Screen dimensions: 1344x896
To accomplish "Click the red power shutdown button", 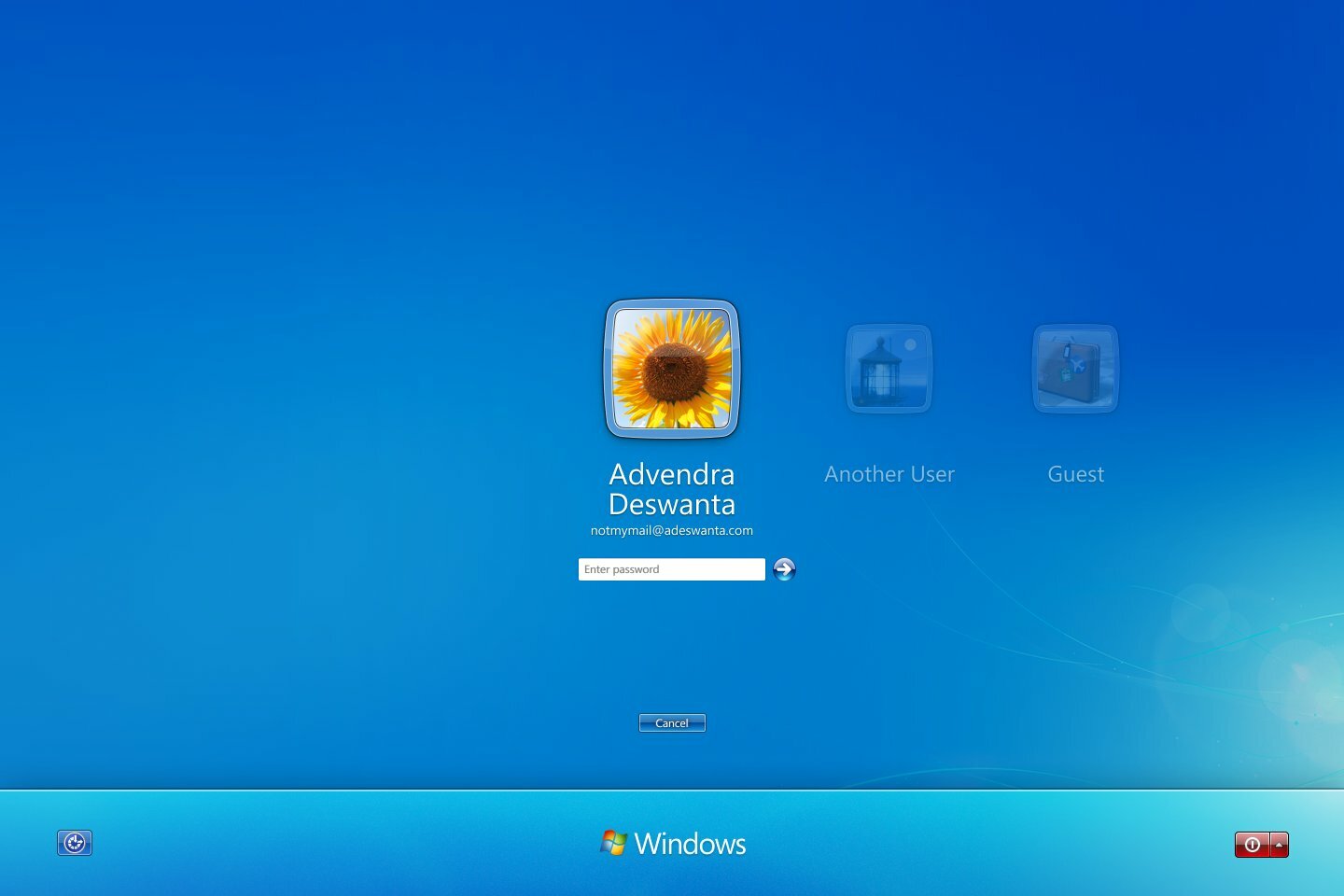I will pyautogui.click(x=1253, y=845).
